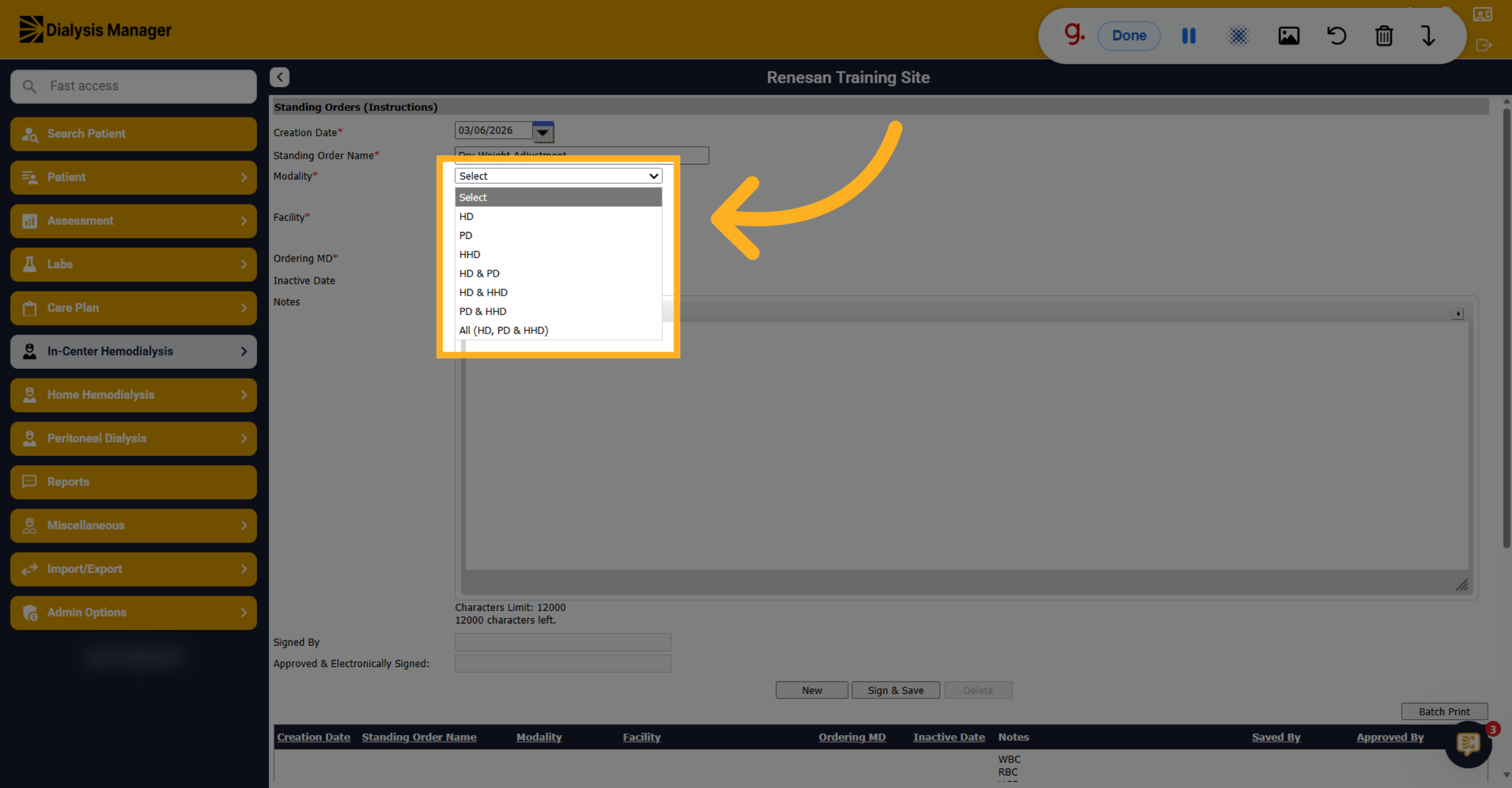Open Search Patient in sidebar

[134, 134]
